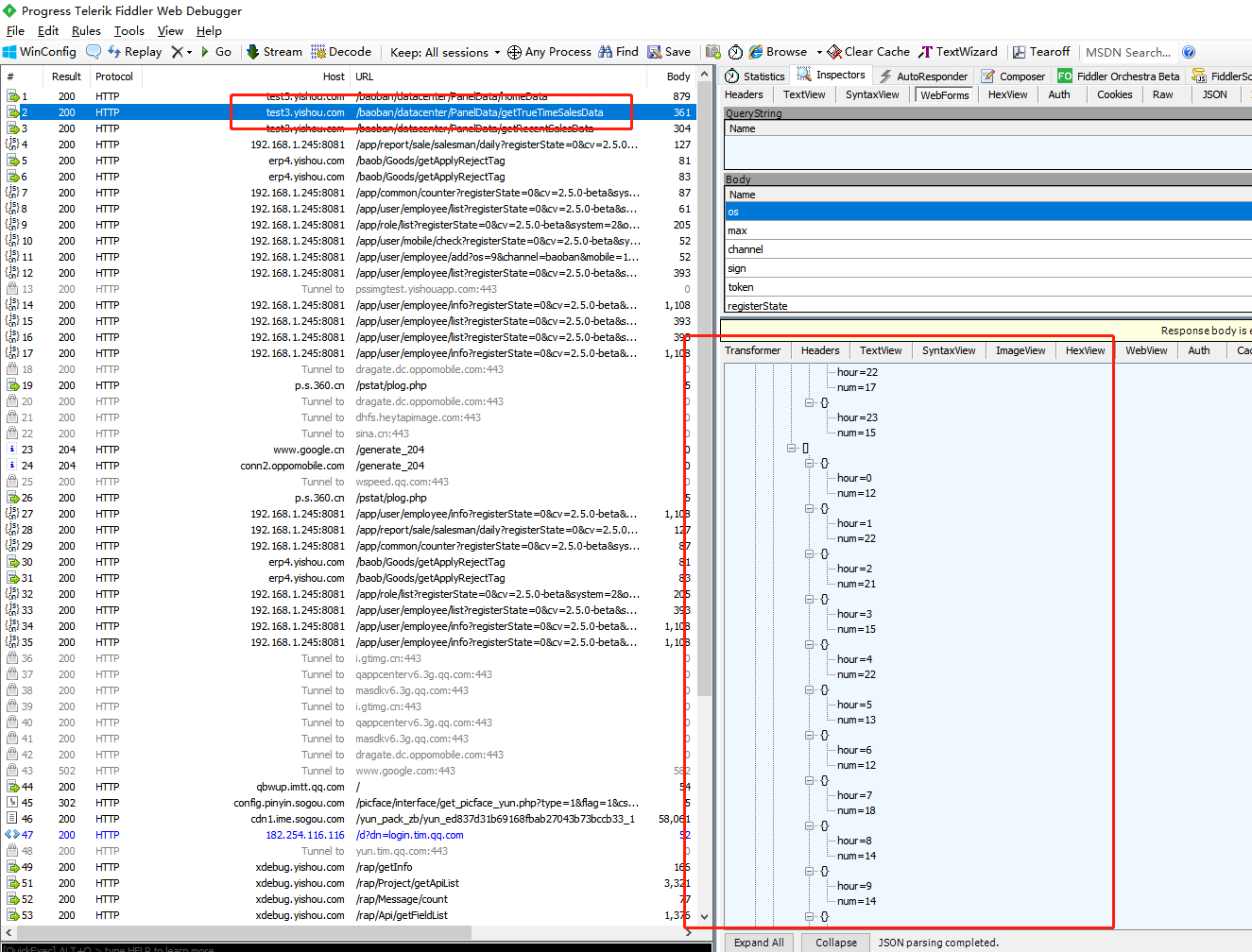Collapse the {} node containing hour=6
The height and width of the screenshot is (952, 1252).
[810, 735]
